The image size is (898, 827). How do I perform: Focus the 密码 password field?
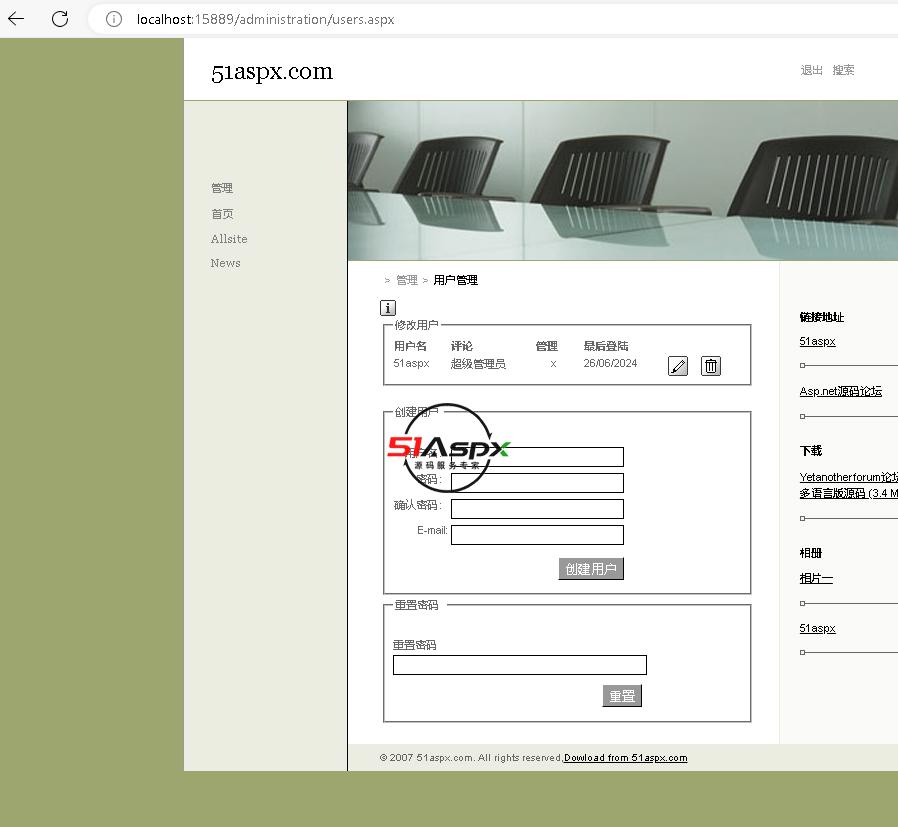537,483
